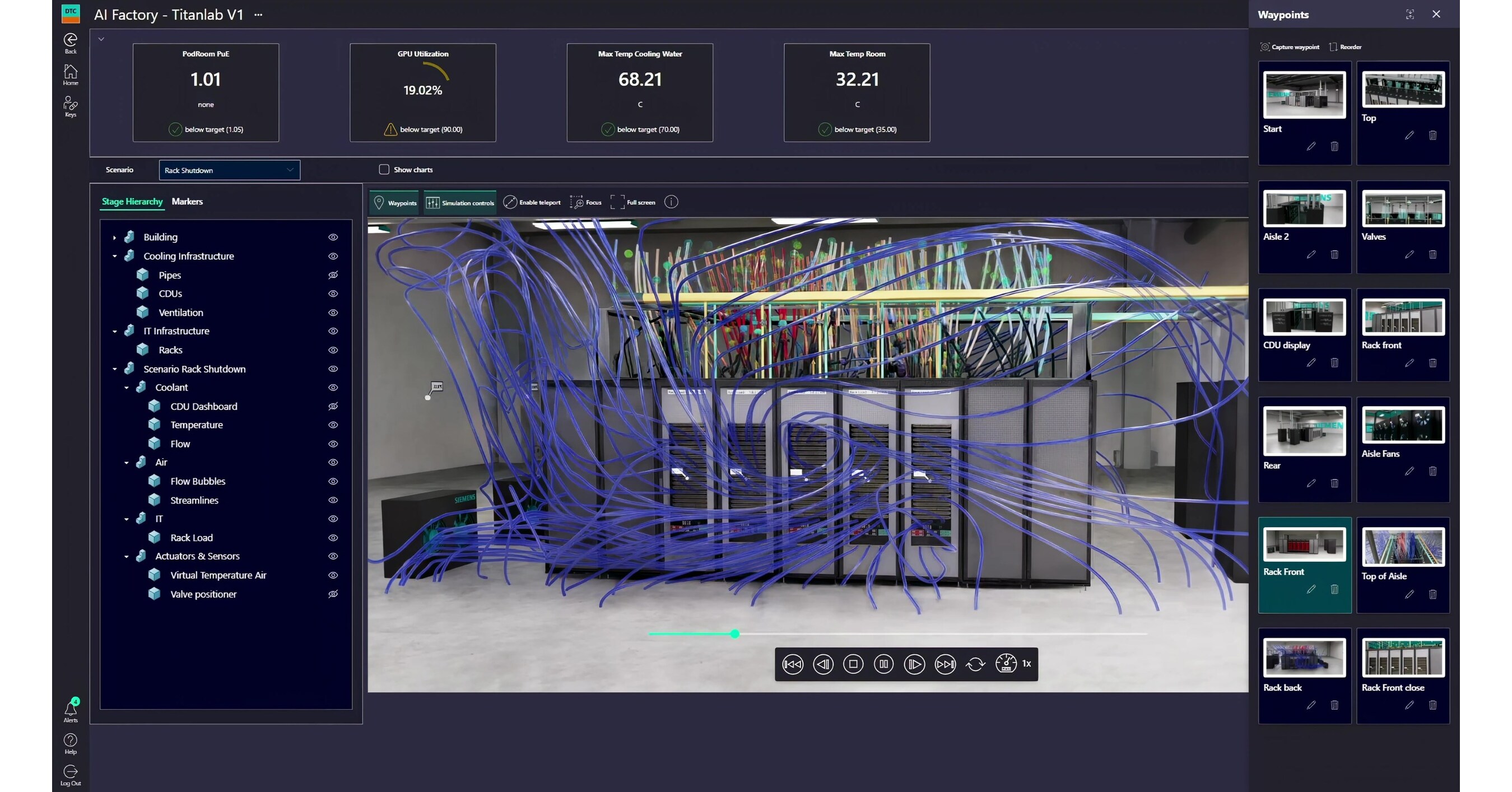
Task: Collapse the Cooling Infrastructure tree node
Action: (x=114, y=256)
